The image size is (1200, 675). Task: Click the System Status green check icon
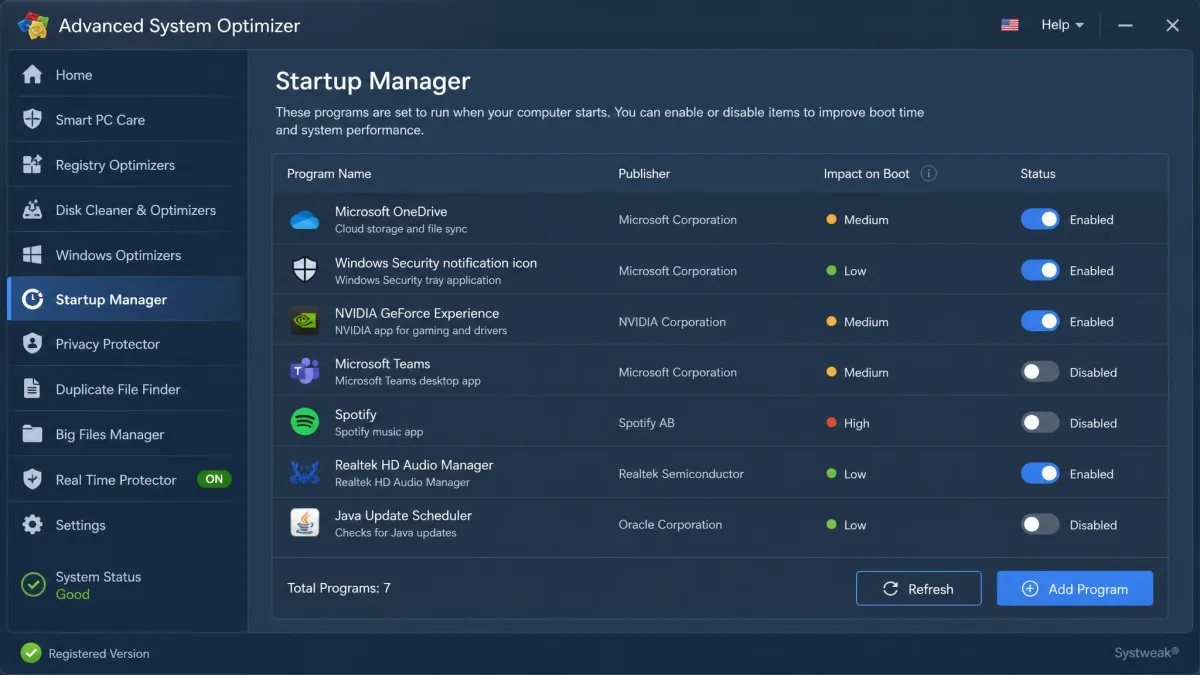pos(33,584)
